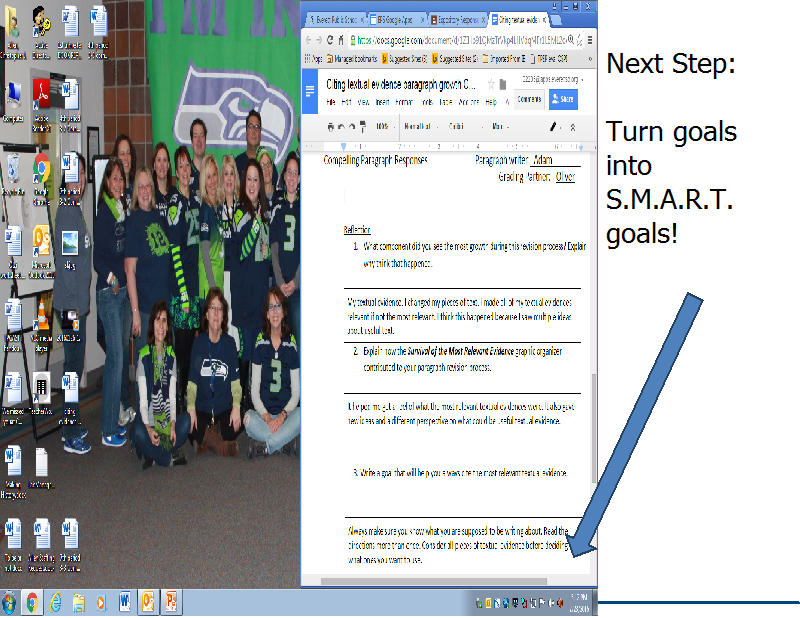Print the Google document
The width and height of the screenshot is (800, 618).
(331, 127)
